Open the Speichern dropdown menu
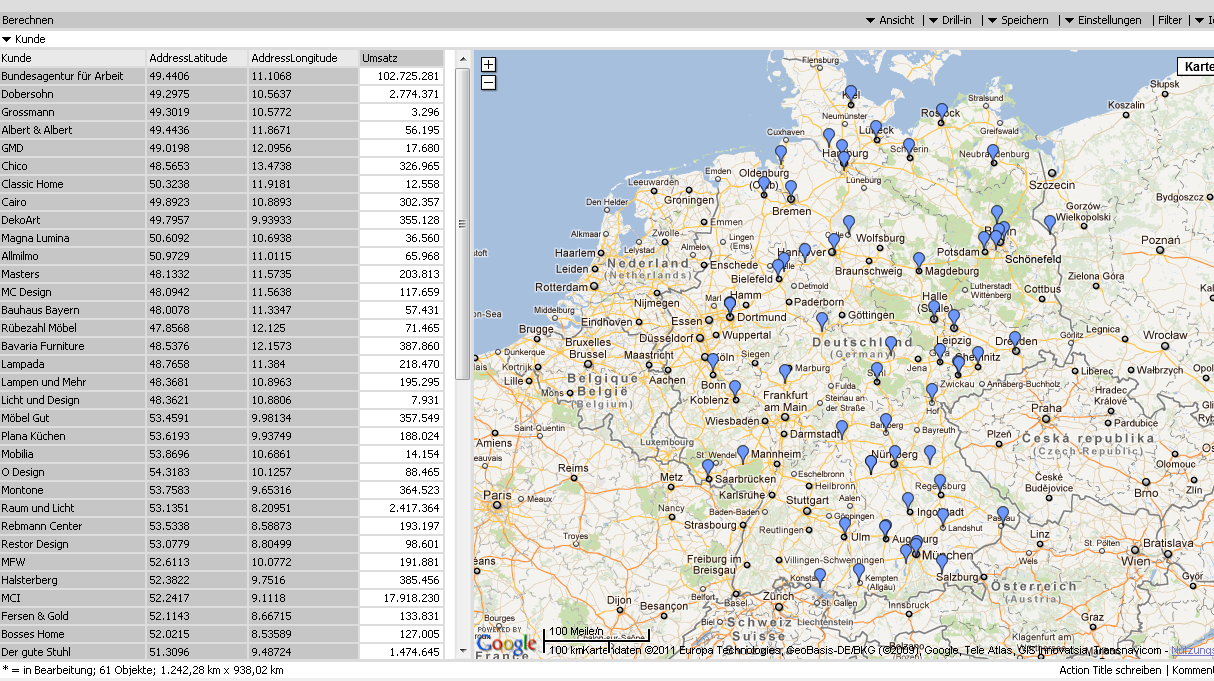Screen dimensions: 1214x681 tap(1019, 20)
